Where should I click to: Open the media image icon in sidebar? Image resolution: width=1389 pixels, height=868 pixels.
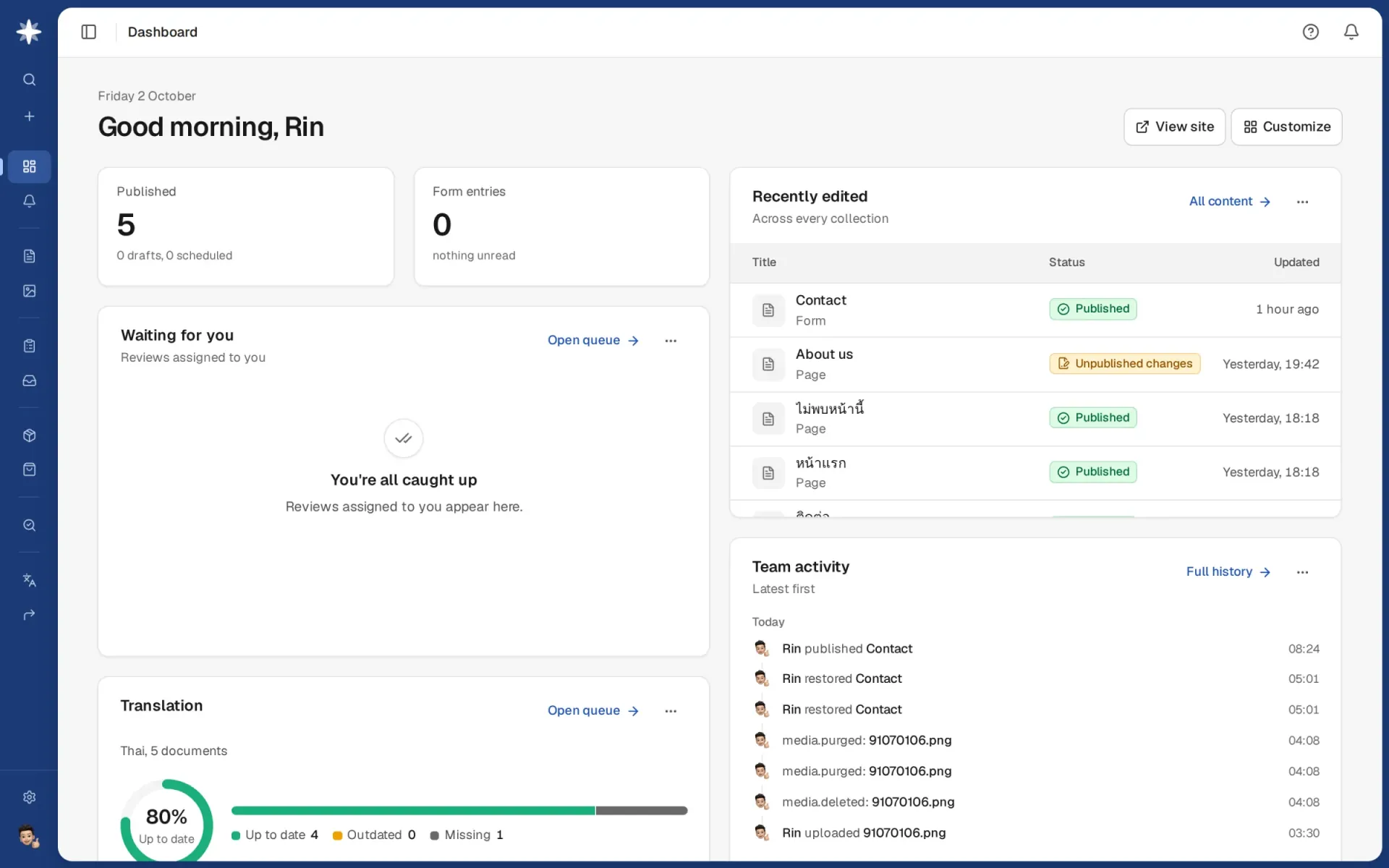(29, 291)
